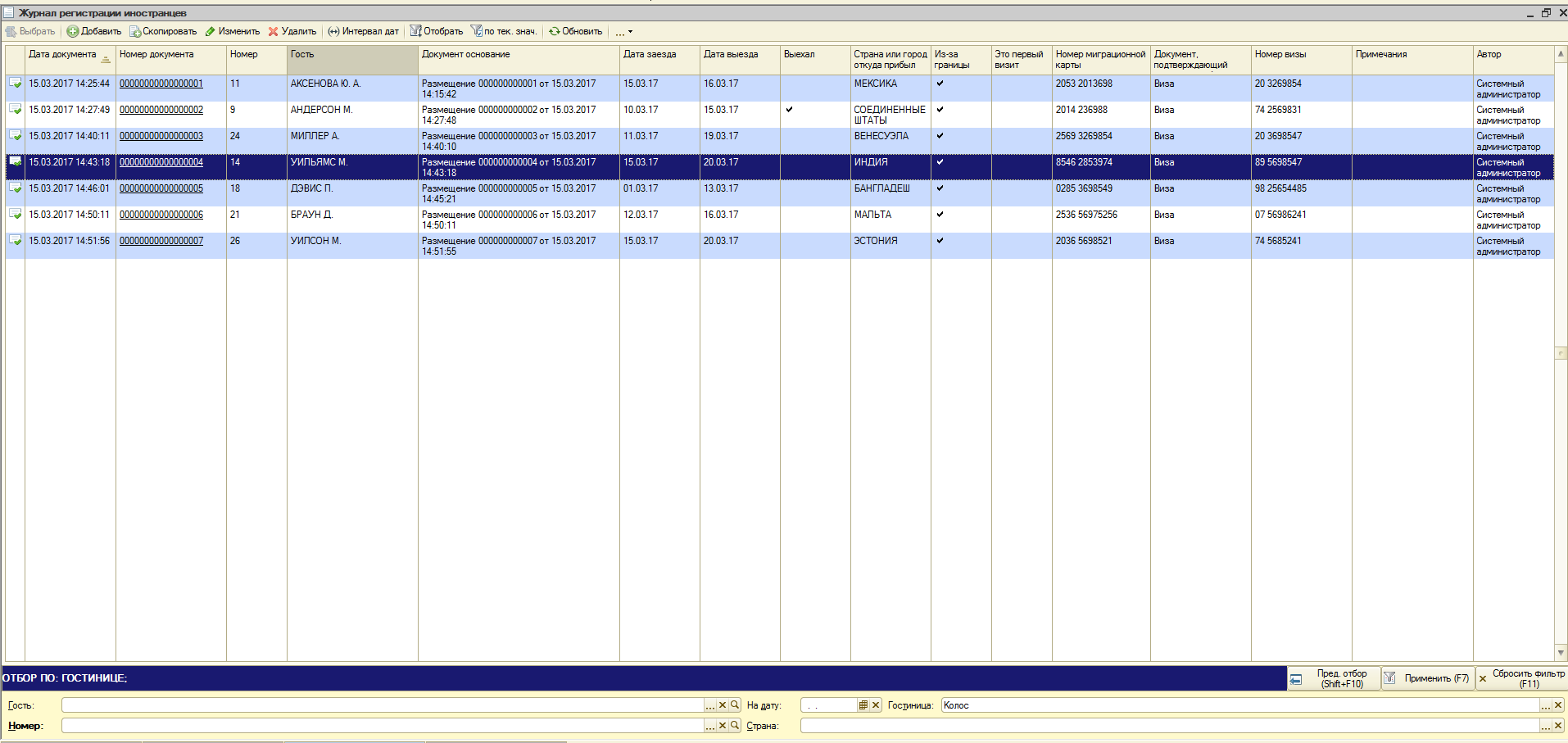This screenshot has height=743, width=1568.
Task: Select visa number cell 98 25654485
Action: coord(1301,193)
